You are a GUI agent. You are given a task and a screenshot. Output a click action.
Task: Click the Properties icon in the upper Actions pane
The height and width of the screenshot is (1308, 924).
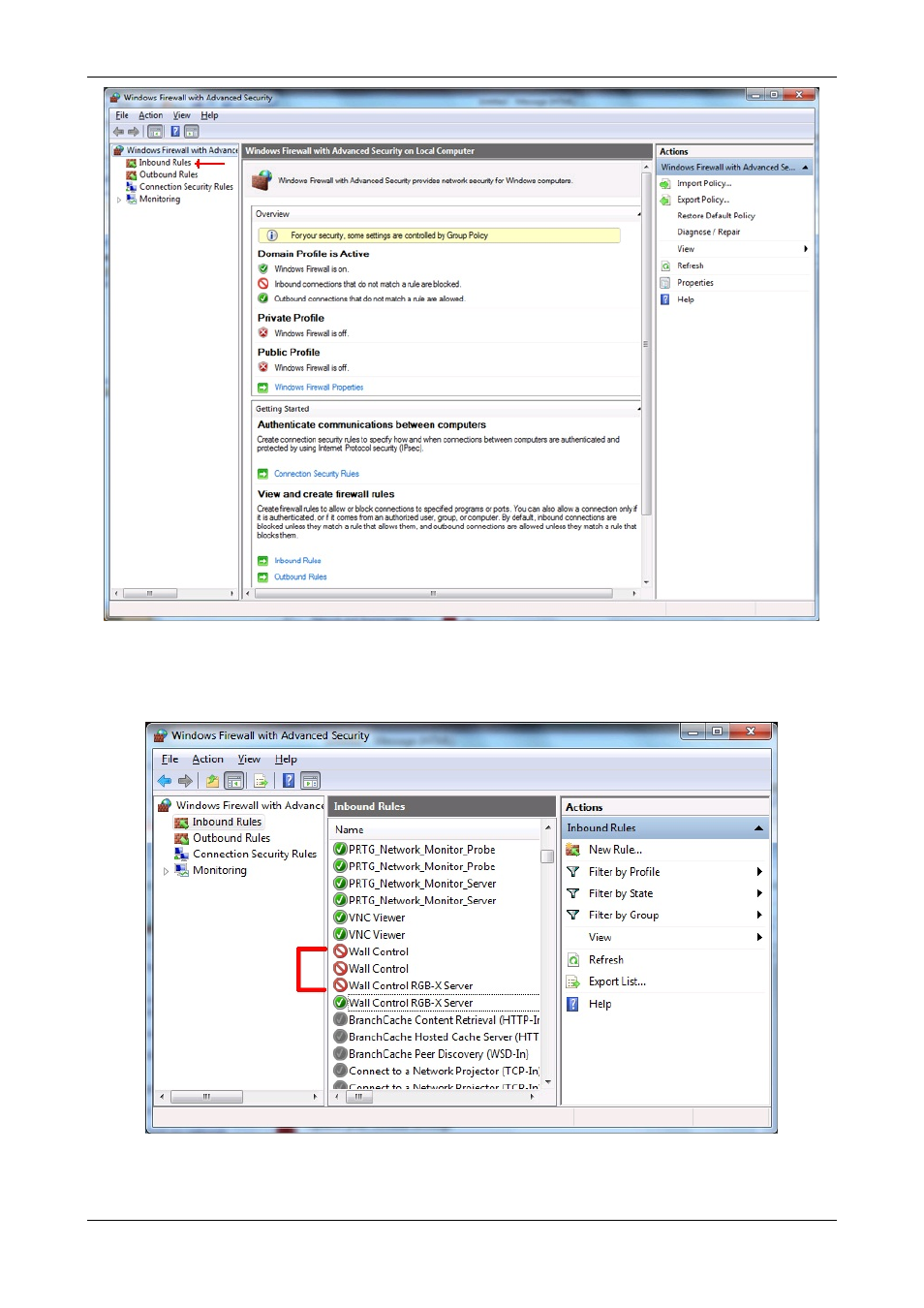point(665,283)
